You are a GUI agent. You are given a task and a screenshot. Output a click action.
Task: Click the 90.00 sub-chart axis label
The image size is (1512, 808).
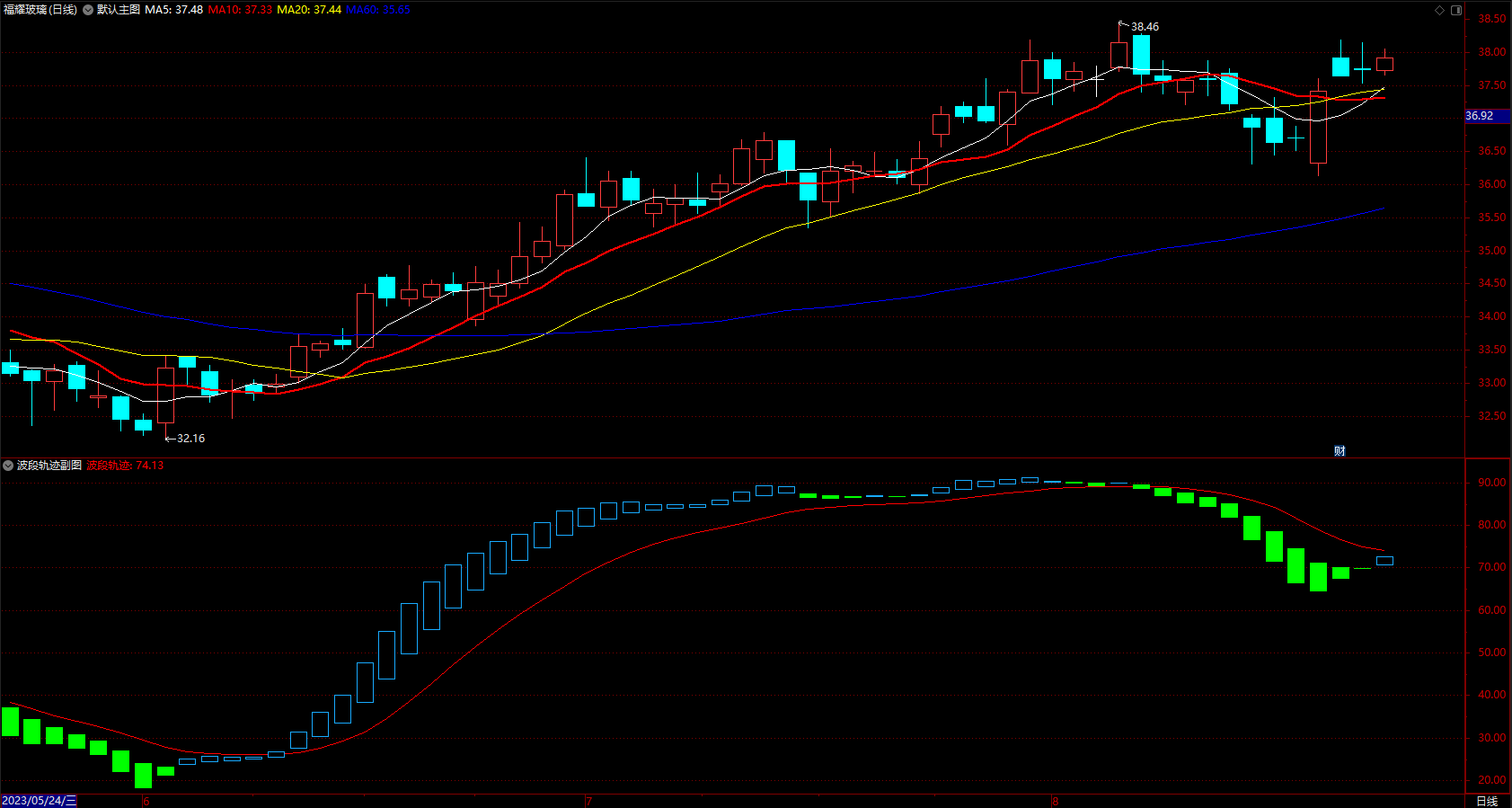(x=1492, y=483)
